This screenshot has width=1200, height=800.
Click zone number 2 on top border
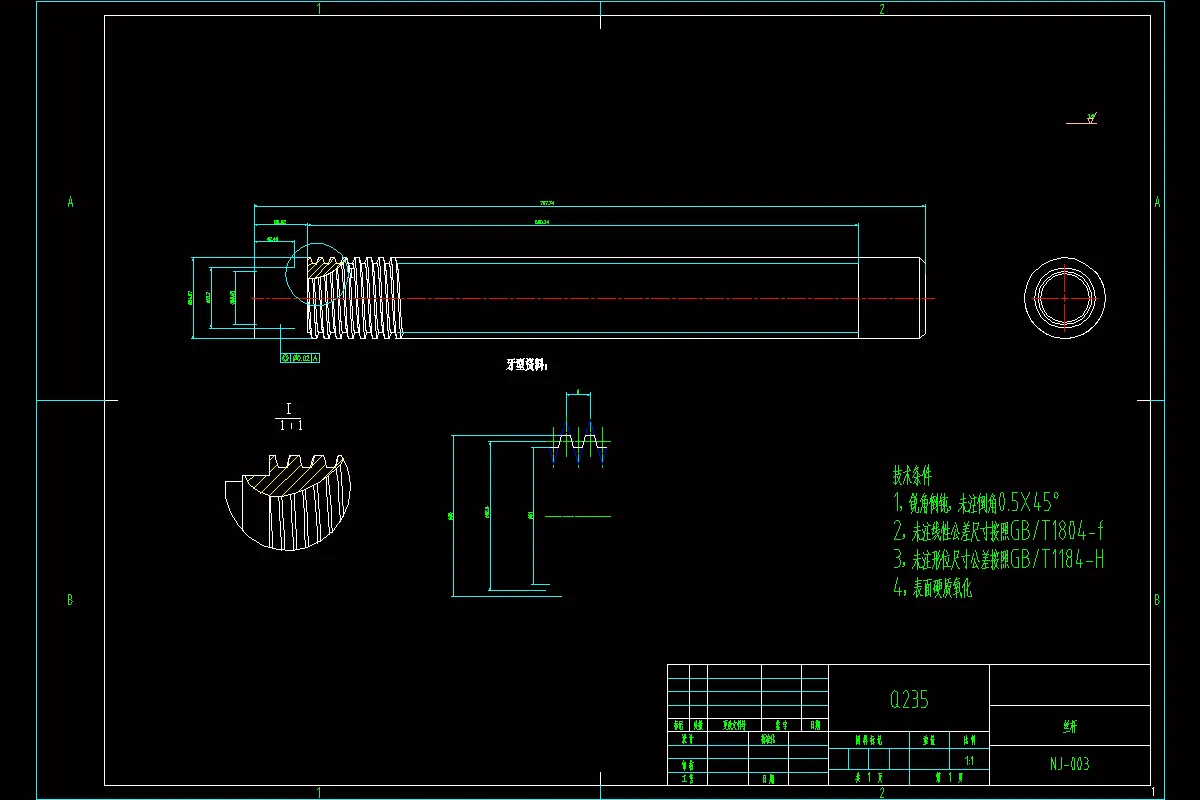click(882, 9)
